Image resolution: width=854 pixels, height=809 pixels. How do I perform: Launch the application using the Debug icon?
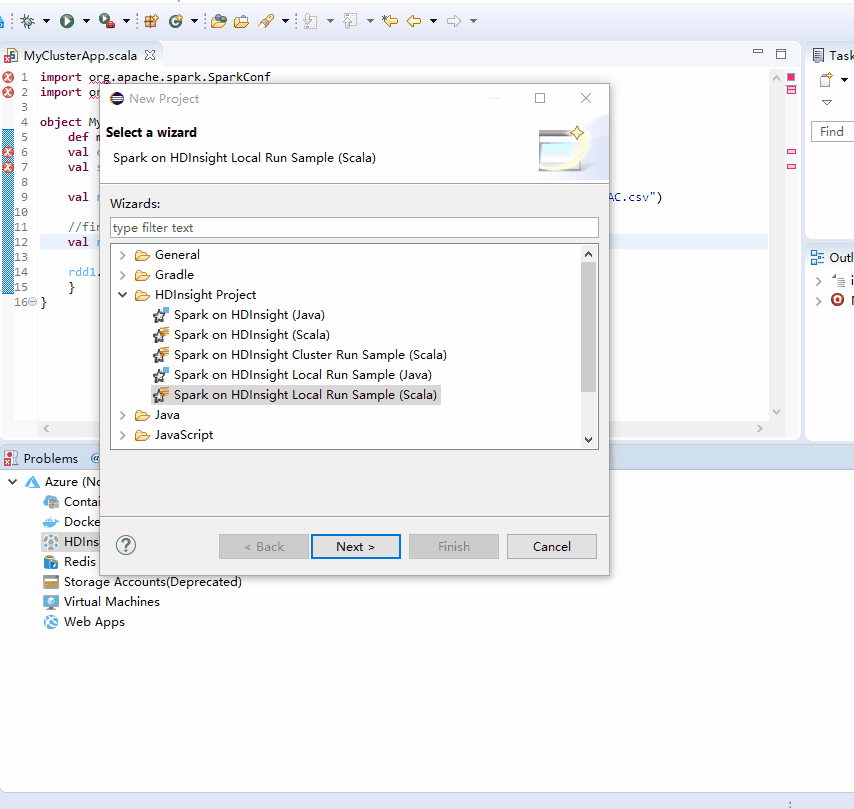point(27,20)
